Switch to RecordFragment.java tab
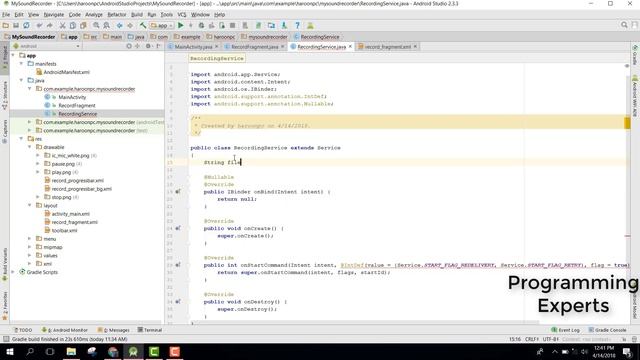The width and height of the screenshot is (640, 360). (254, 47)
